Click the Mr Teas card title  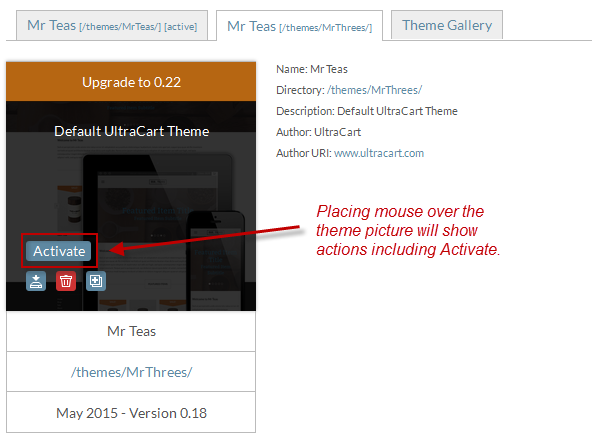point(131,331)
